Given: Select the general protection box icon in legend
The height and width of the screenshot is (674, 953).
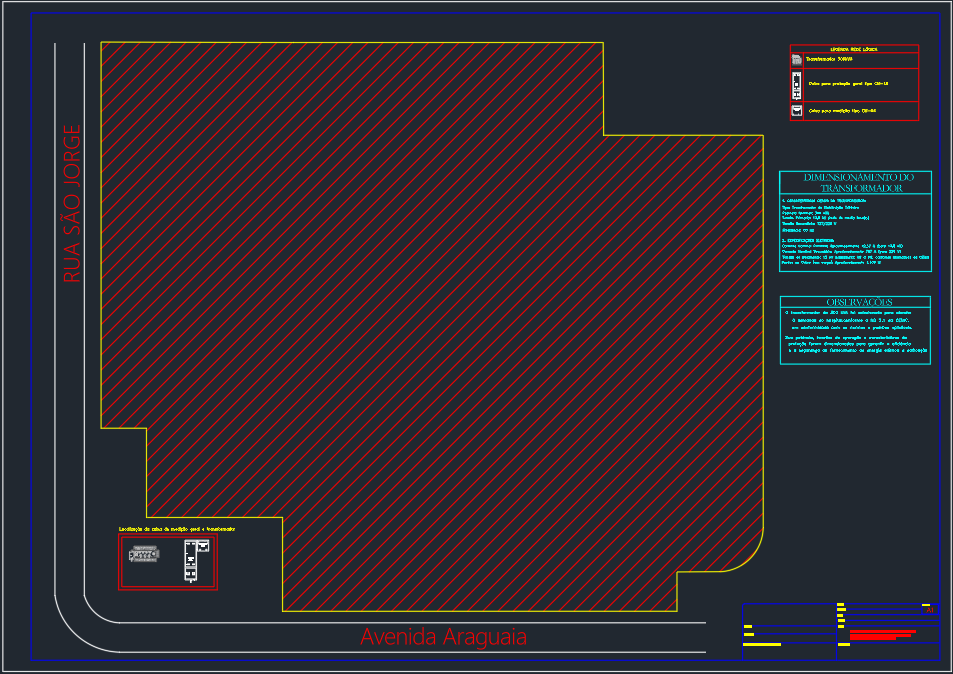Looking at the screenshot, I should 797,85.
